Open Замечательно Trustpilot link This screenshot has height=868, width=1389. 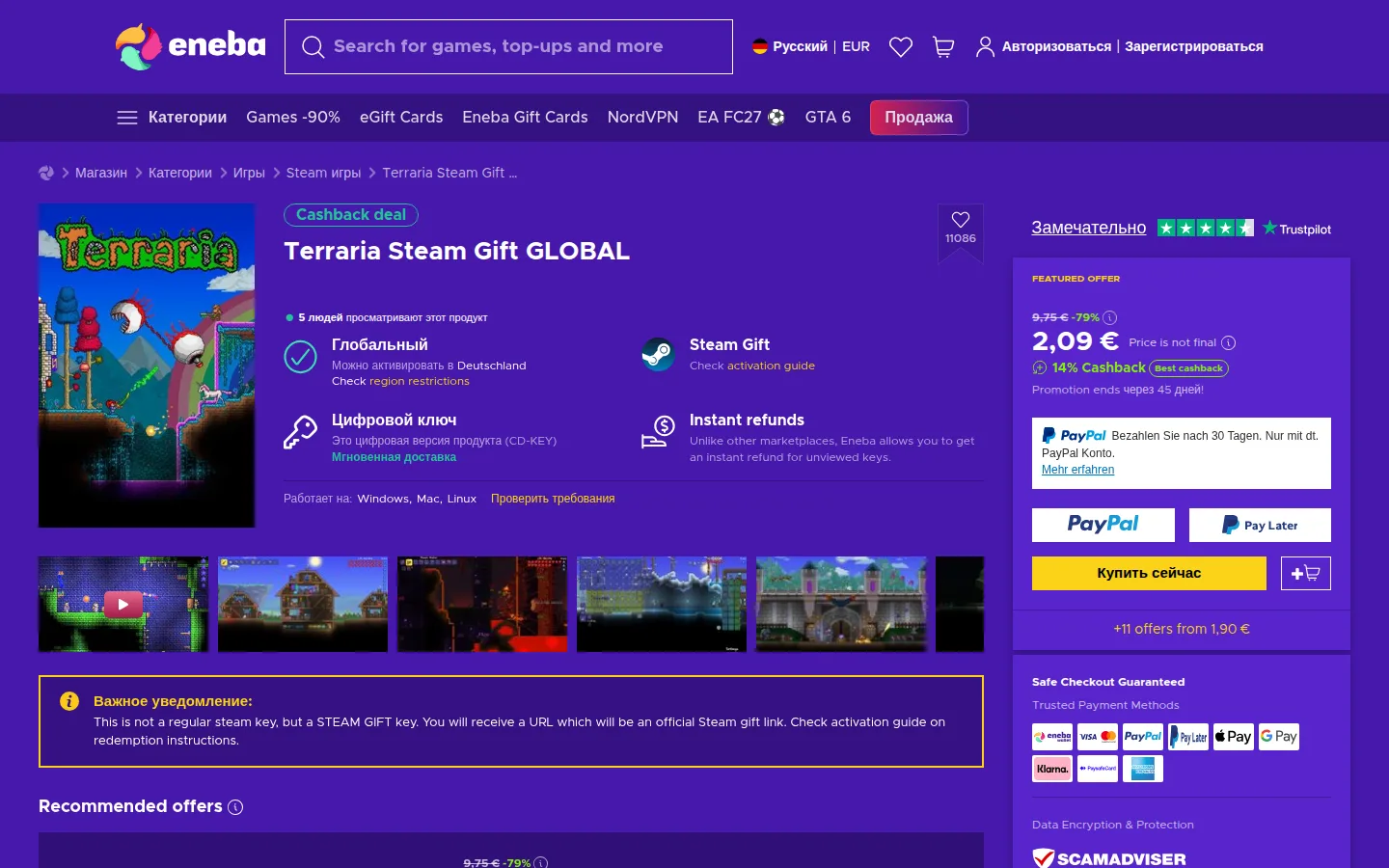(x=1089, y=228)
